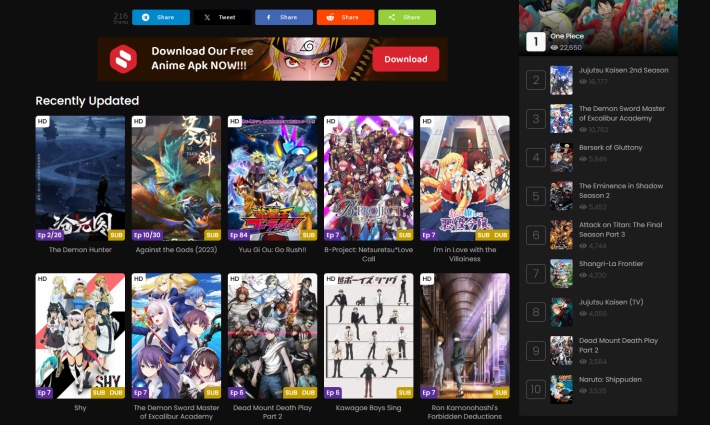Open Kawagoe Boys Sing poster
710x425 pixels.
tap(369, 336)
